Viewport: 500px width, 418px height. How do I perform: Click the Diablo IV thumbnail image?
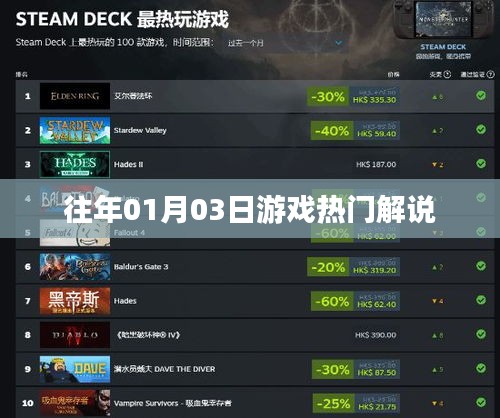(75, 335)
